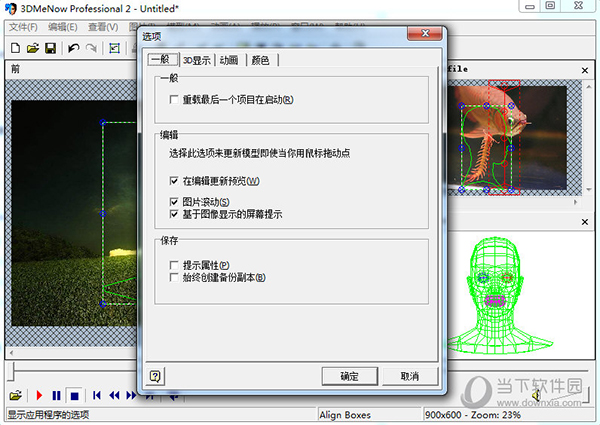This screenshot has height=425, width=600.
Task: Open the help question-mark icon in dialog
Action: (x=155, y=376)
